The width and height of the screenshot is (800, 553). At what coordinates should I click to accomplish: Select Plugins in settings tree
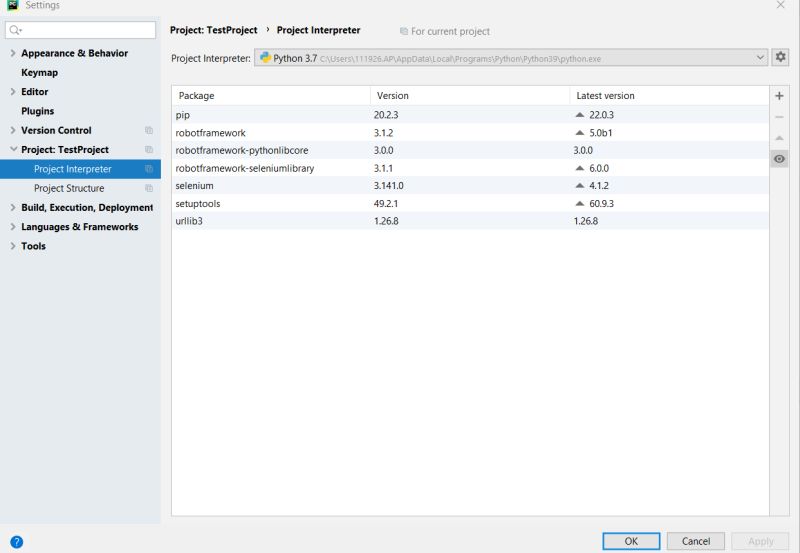point(37,111)
